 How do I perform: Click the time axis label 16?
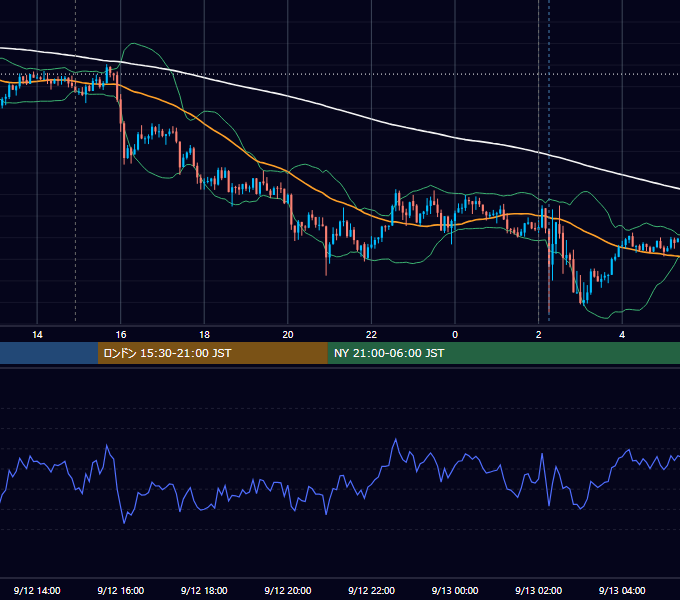(x=121, y=334)
